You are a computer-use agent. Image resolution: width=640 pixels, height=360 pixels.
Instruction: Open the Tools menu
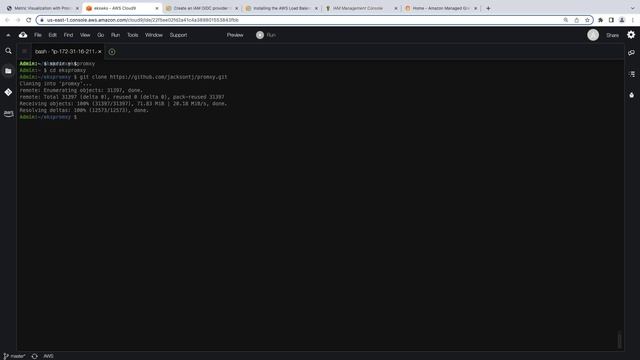133,35
